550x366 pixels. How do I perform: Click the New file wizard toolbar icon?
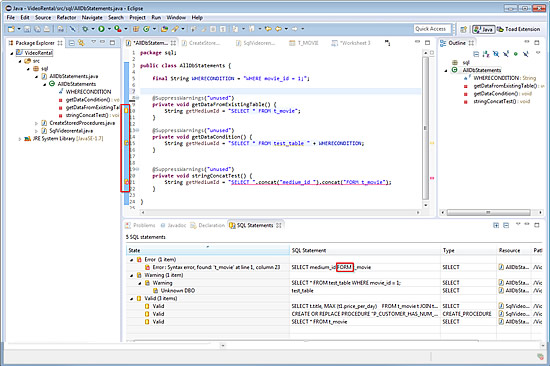pos(11,29)
